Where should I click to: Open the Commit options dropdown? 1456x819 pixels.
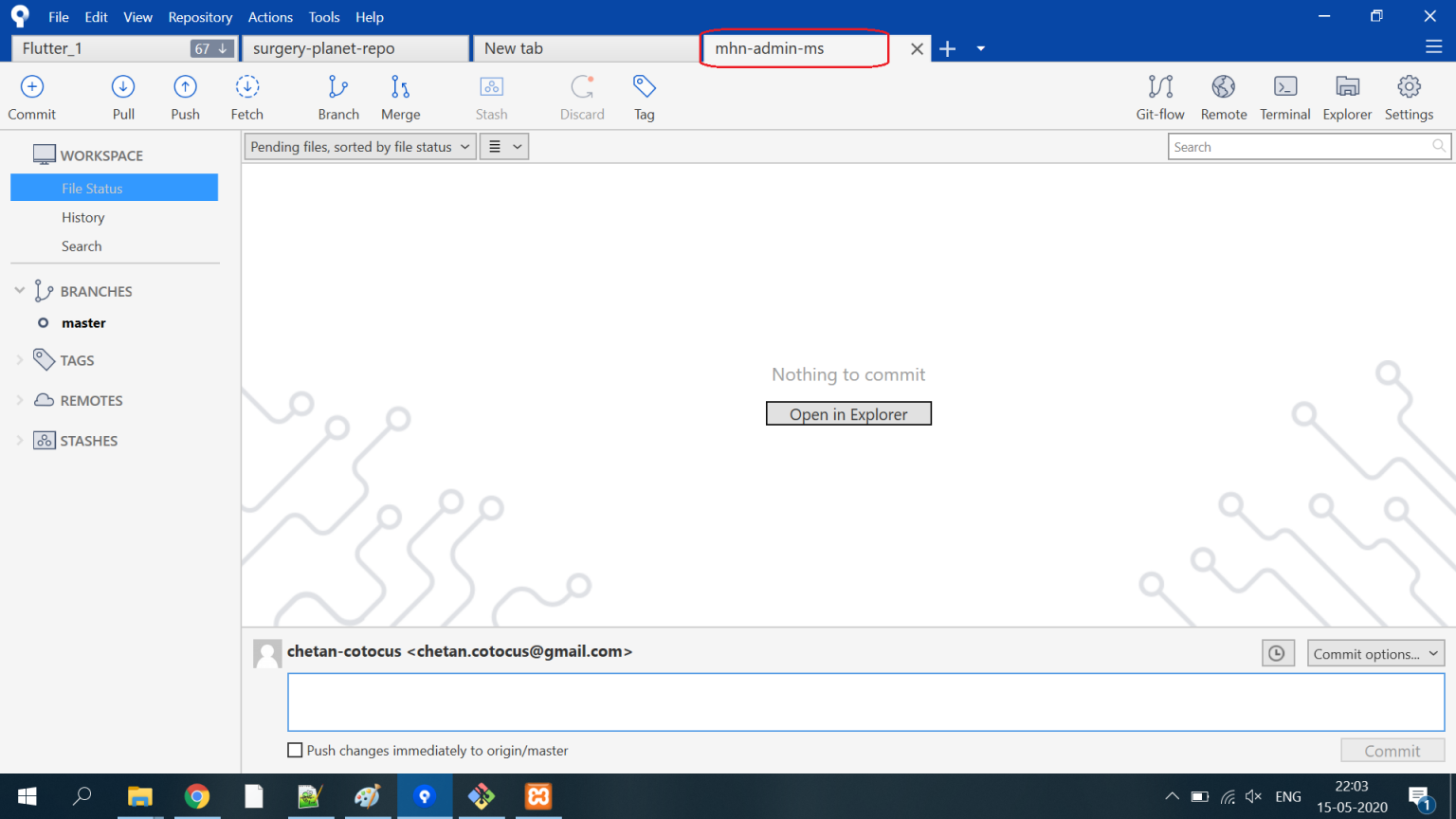coord(1375,653)
